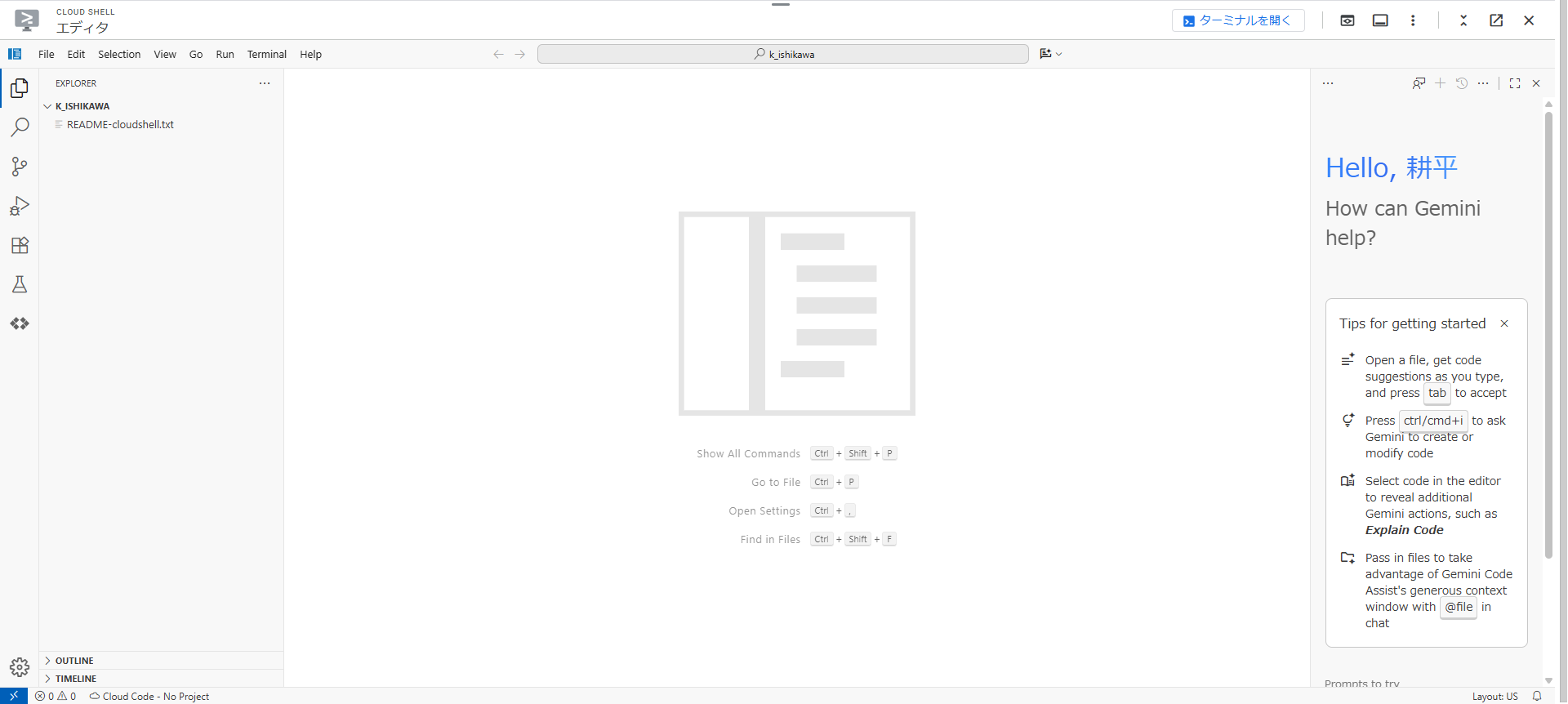Image resolution: width=1568 pixels, height=704 pixels.
Task: Expand the TIMELINE section
Action: [x=75, y=679]
